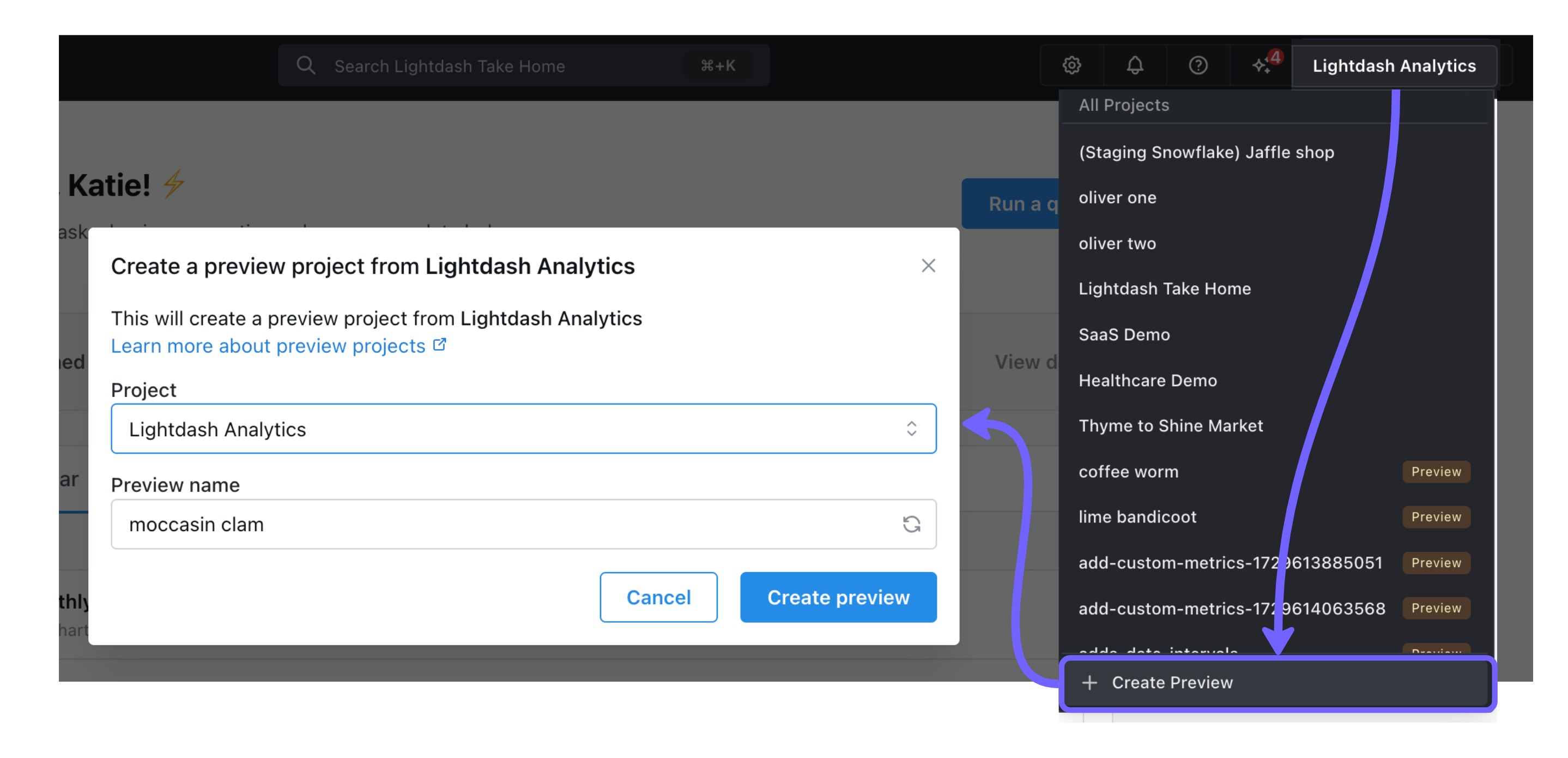The width and height of the screenshot is (1568, 758).
Task: Focus the Search Lightdash Take Home box
Action: click(523, 65)
